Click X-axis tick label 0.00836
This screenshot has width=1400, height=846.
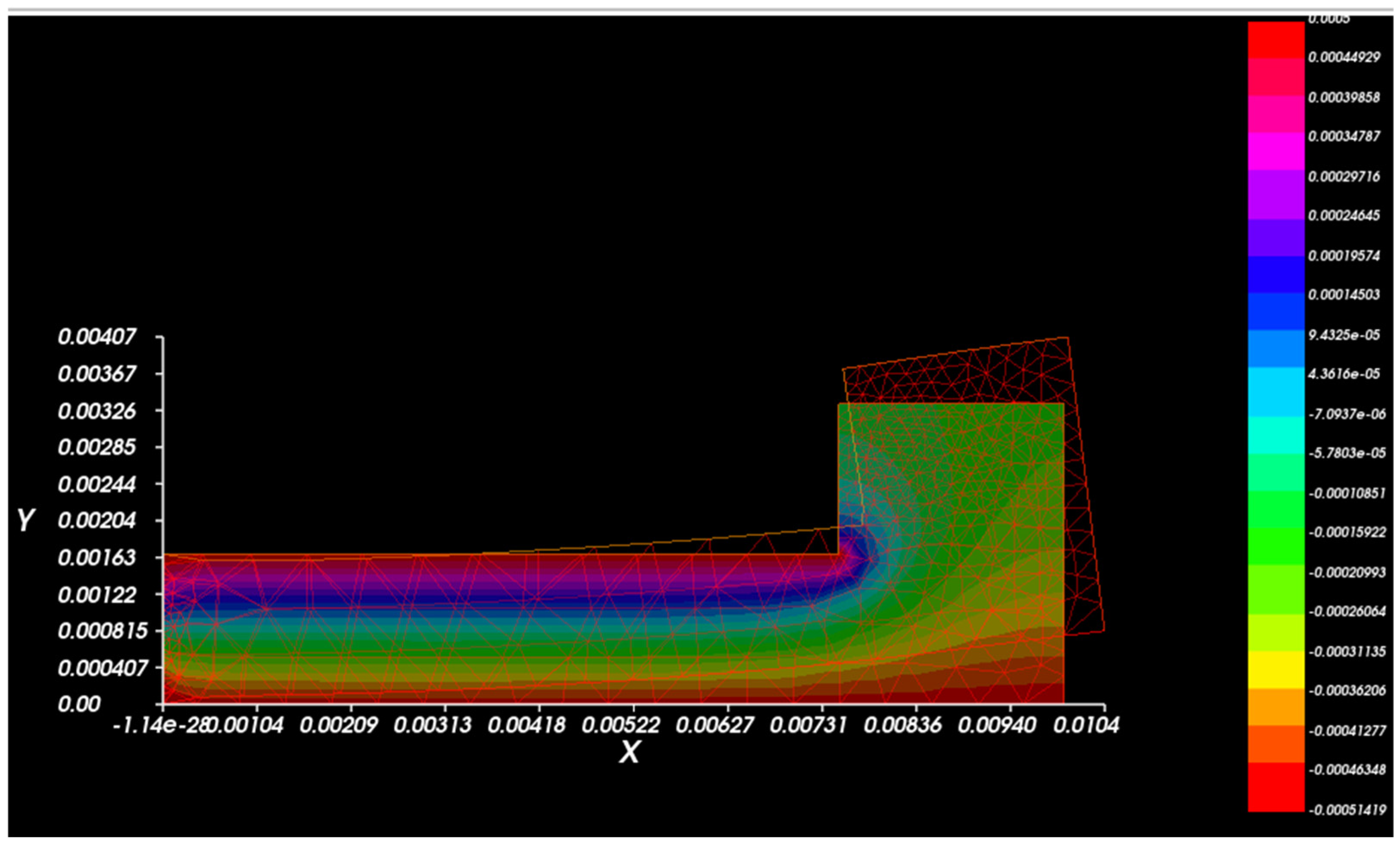[904, 725]
